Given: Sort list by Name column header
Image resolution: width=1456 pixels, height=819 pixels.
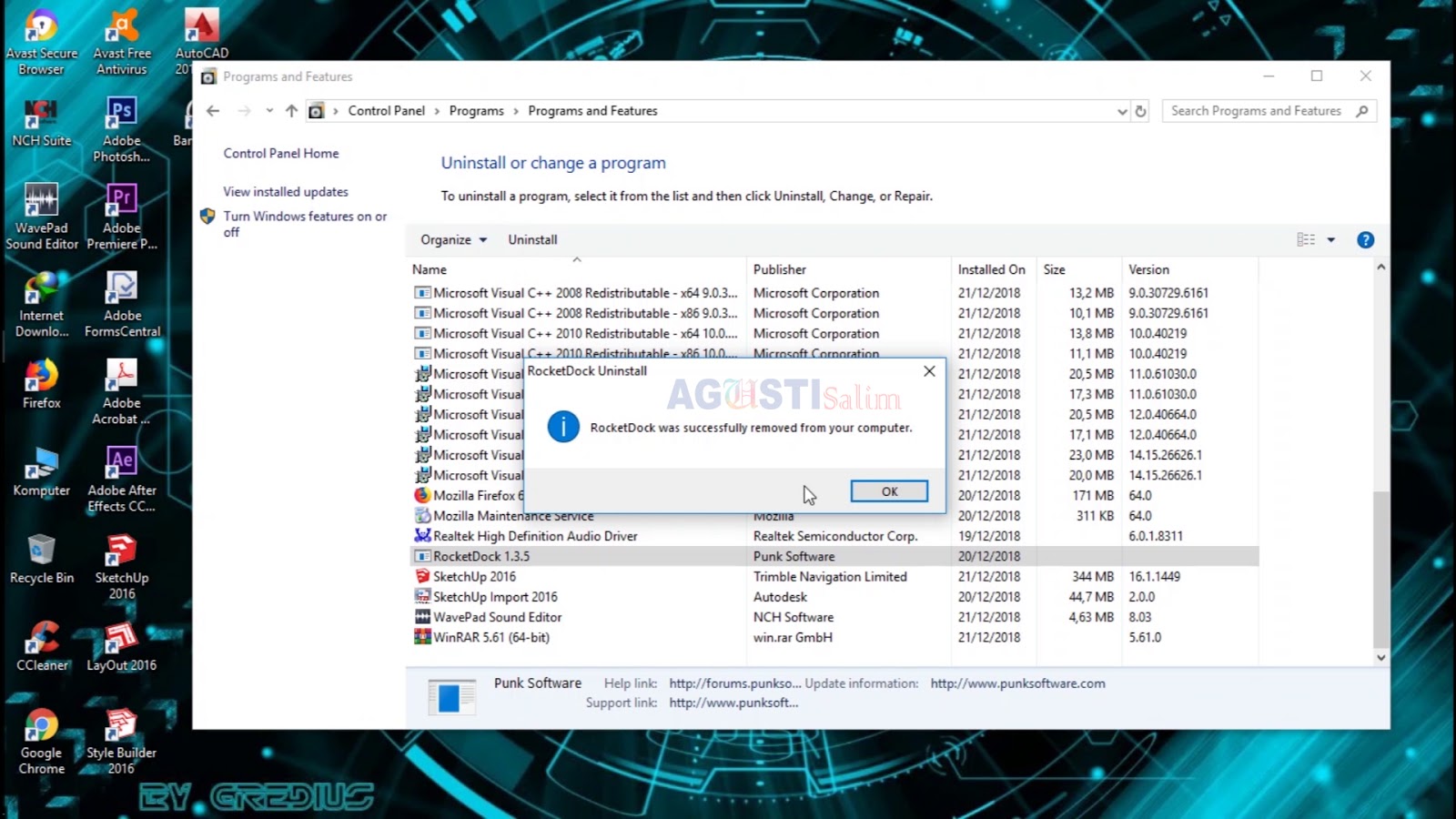Looking at the screenshot, I should pos(577,269).
